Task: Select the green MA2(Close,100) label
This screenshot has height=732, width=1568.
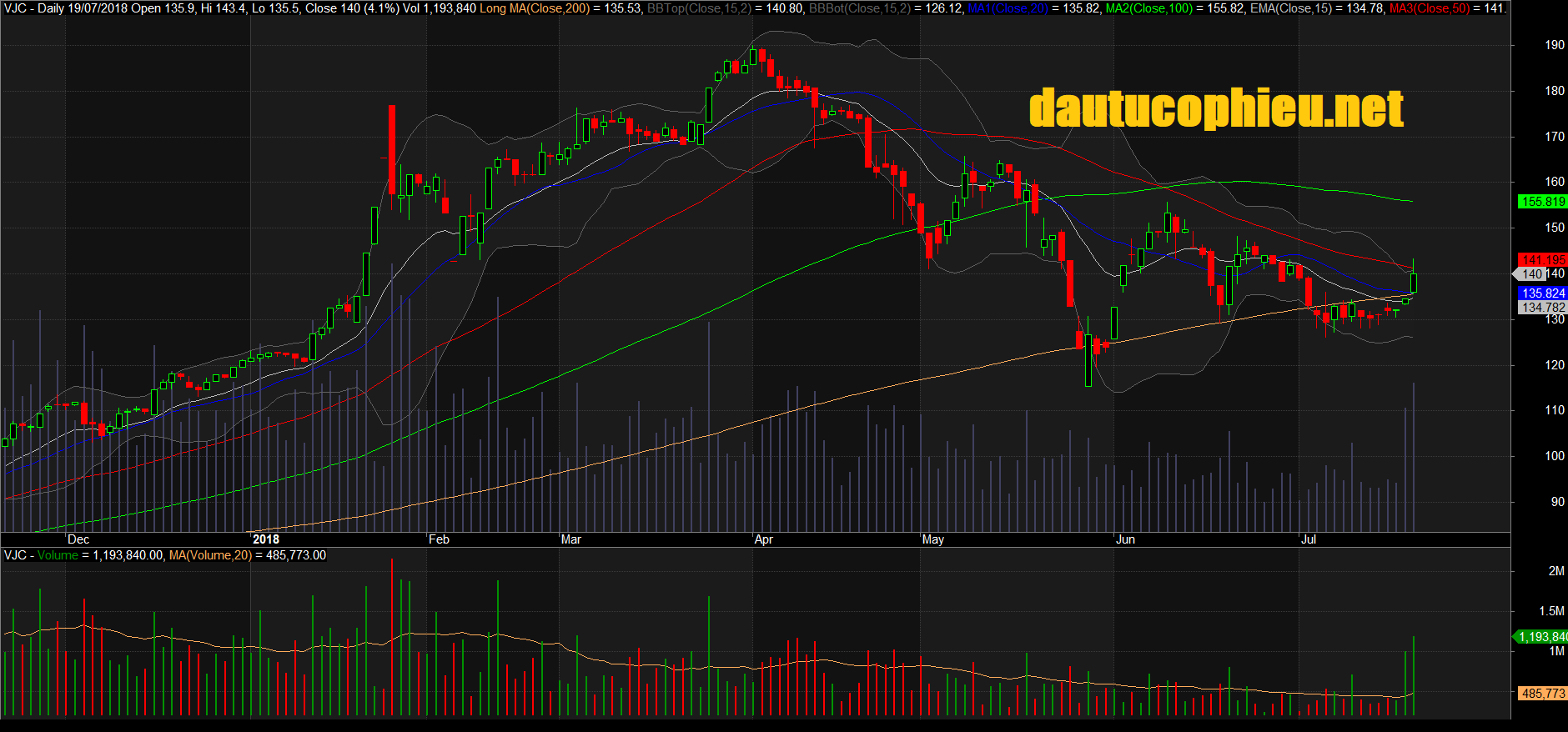Action: point(1150,8)
